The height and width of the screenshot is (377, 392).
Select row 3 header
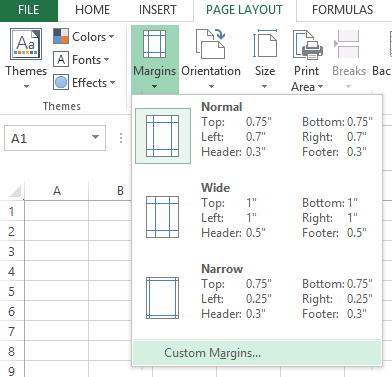(x=12, y=251)
